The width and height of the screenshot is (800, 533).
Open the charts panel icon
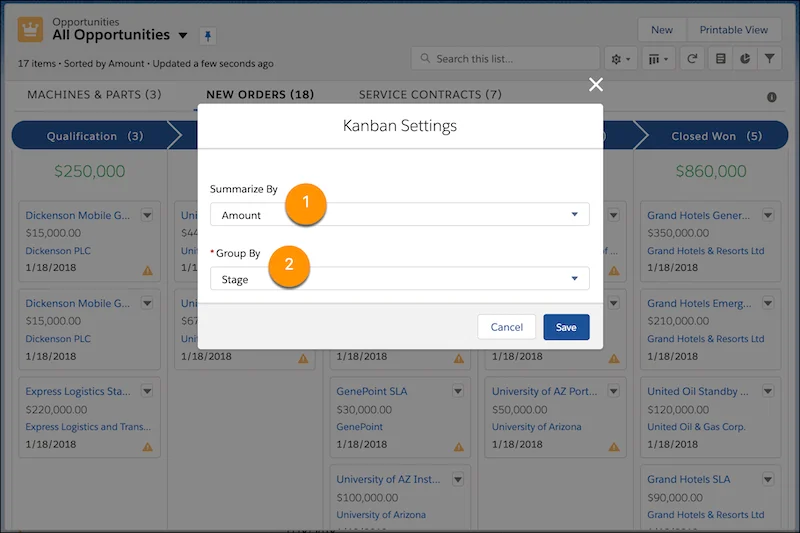(745, 59)
